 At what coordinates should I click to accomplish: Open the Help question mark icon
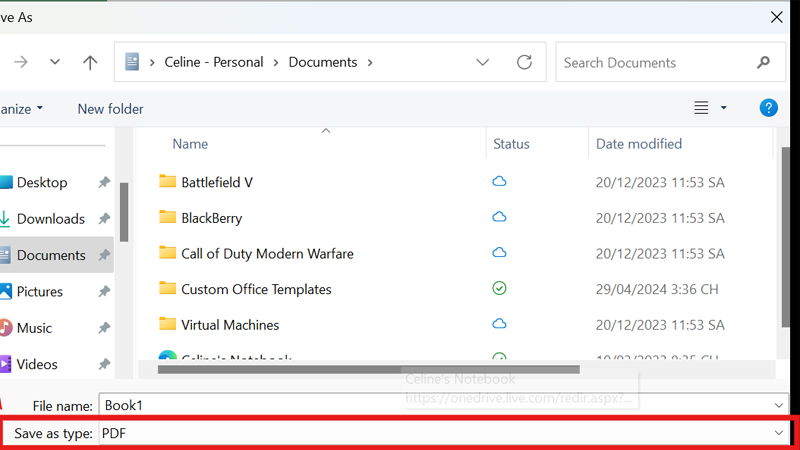coord(768,108)
